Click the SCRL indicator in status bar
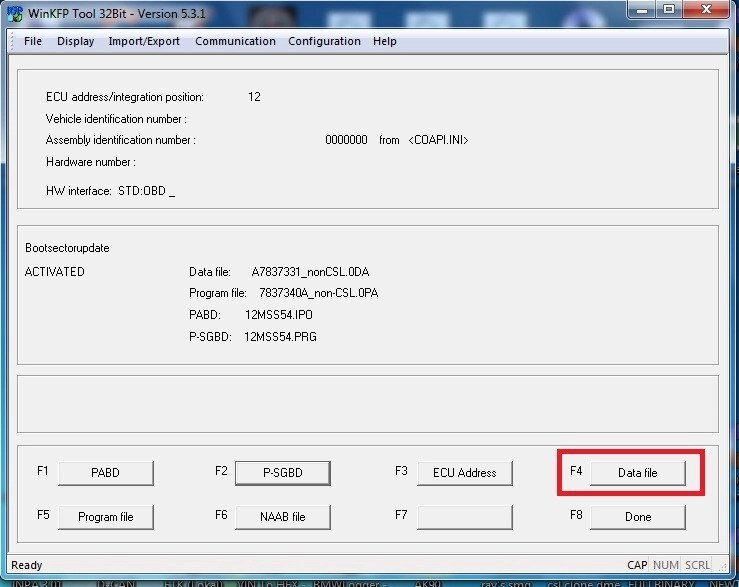This screenshot has height=587, width=739. click(x=697, y=565)
